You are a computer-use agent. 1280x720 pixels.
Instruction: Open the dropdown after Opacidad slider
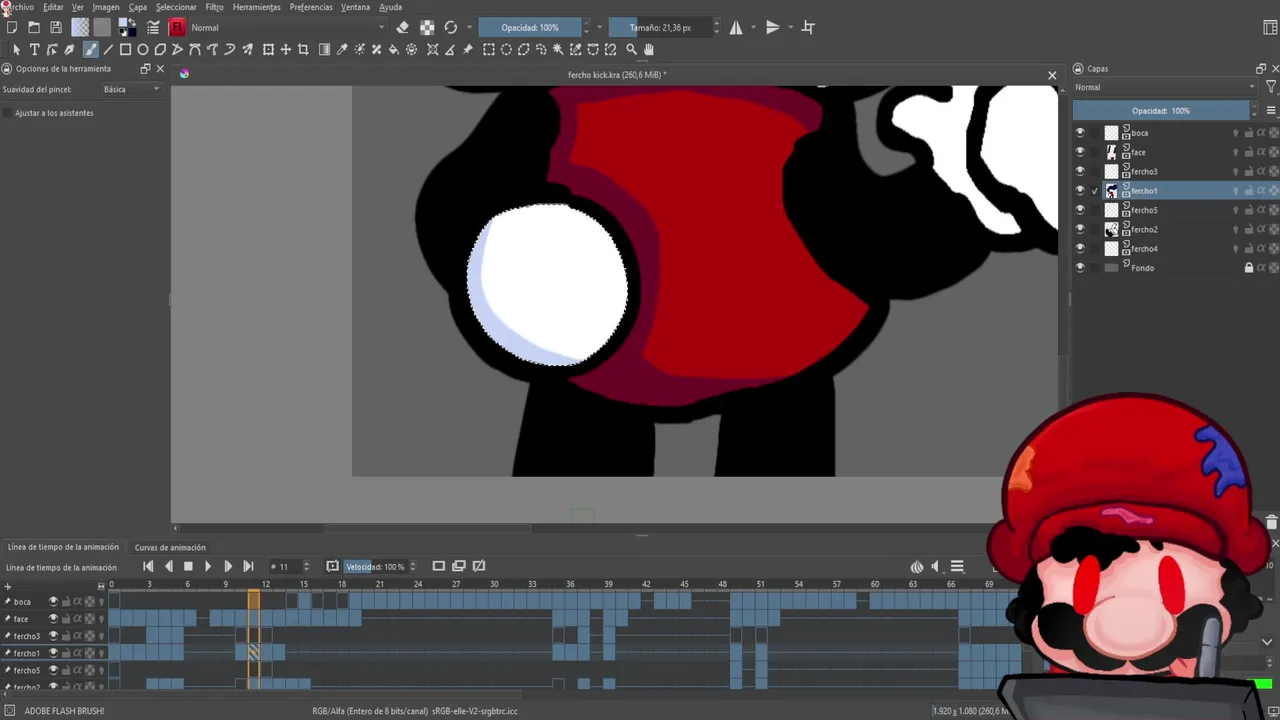pyautogui.click(x=599, y=28)
